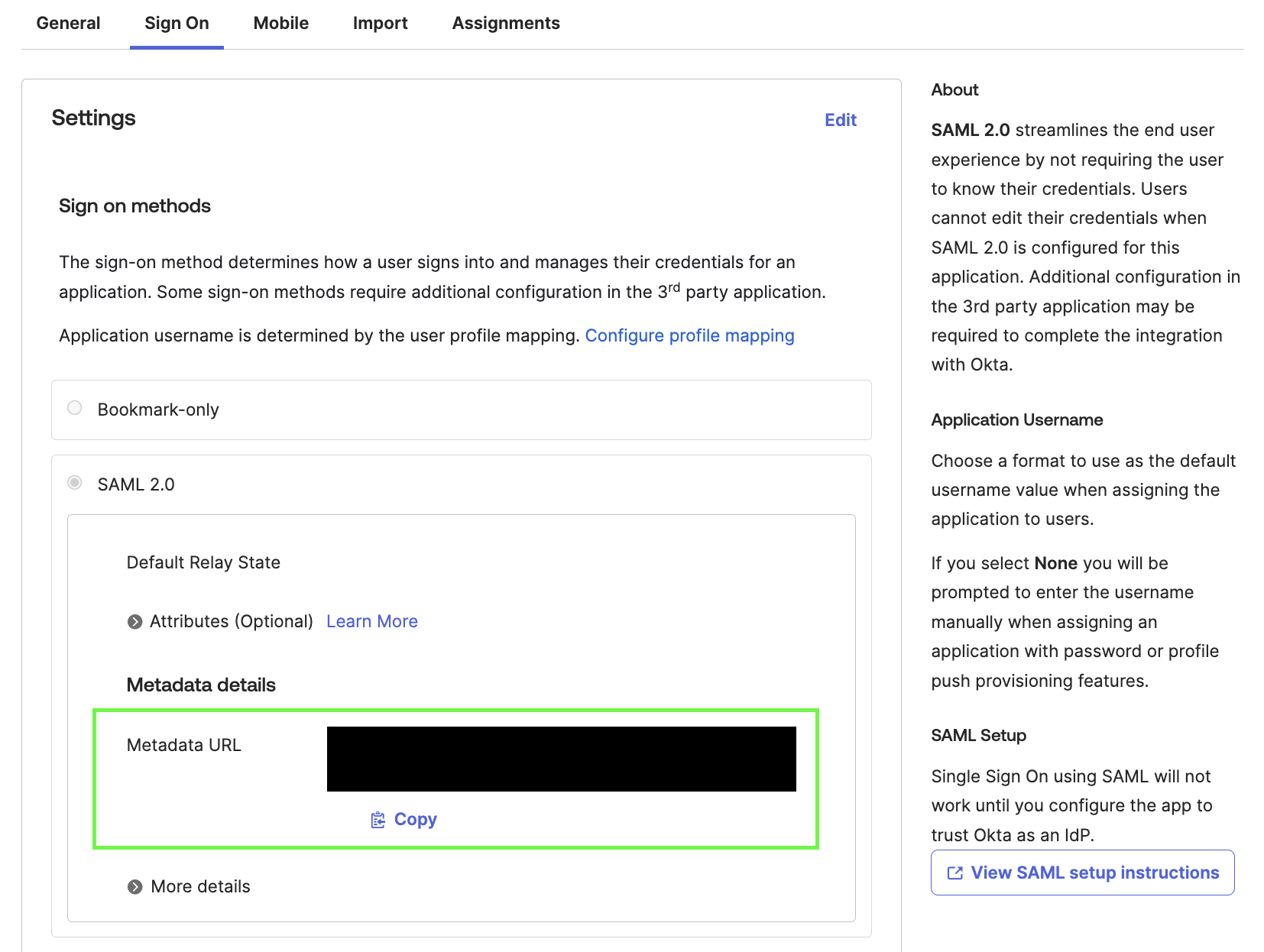This screenshot has height=952, width=1264.
Task: Select the SAML 2.0 sign-on method
Action: [74, 483]
